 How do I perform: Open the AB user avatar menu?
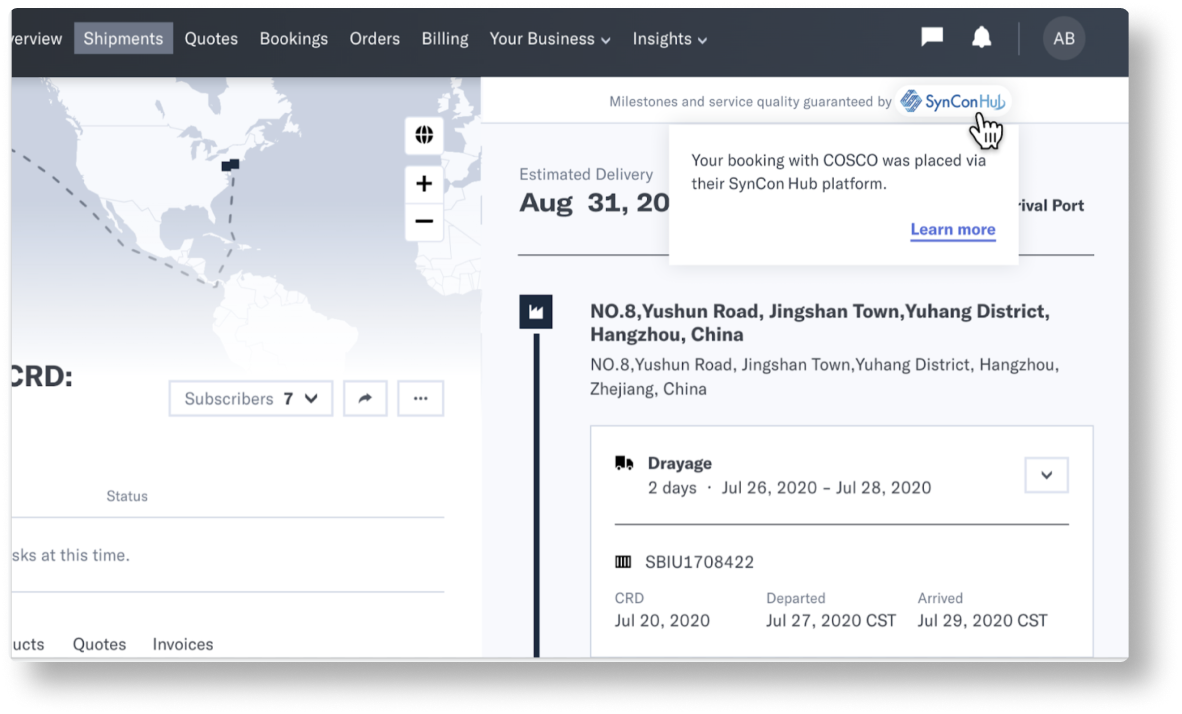pyautogui.click(x=1064, y=38)
